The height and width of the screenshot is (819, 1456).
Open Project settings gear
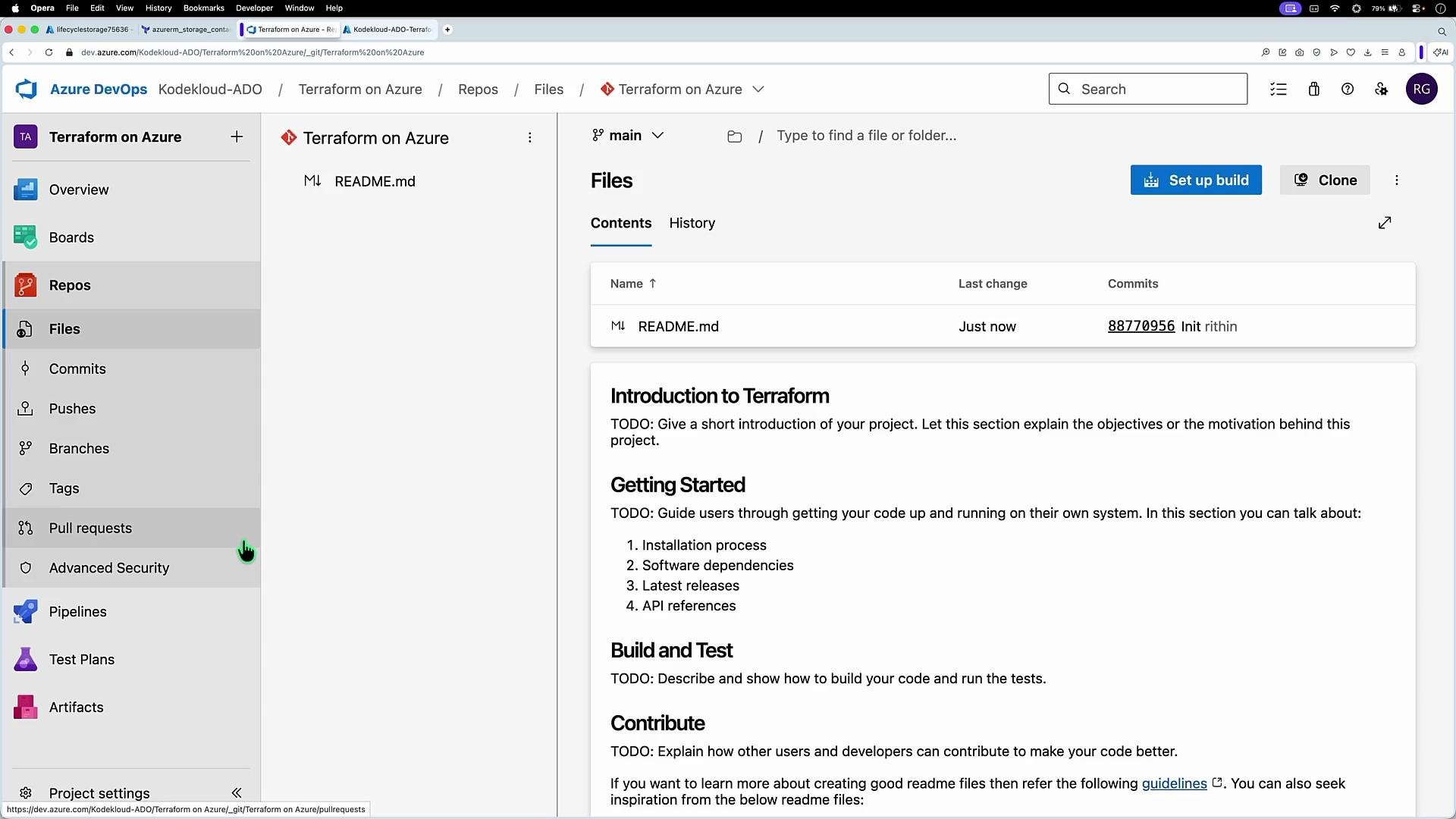click(26, 793)
